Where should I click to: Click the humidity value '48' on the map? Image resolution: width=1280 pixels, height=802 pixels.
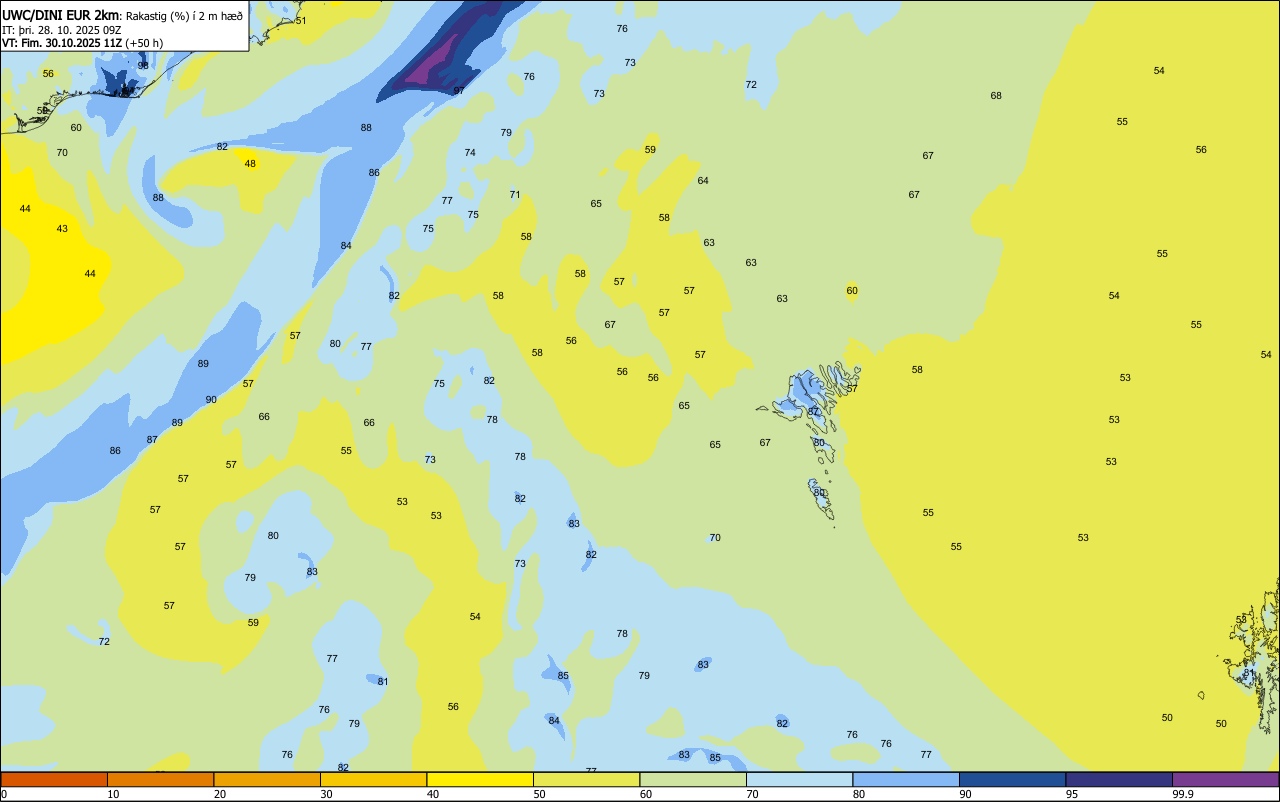tap(250, 163)
